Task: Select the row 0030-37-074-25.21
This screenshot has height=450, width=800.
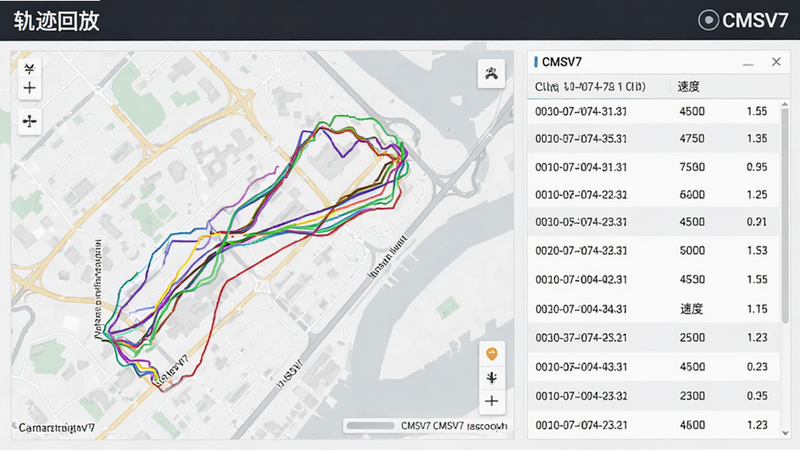Action: [654, 337]
